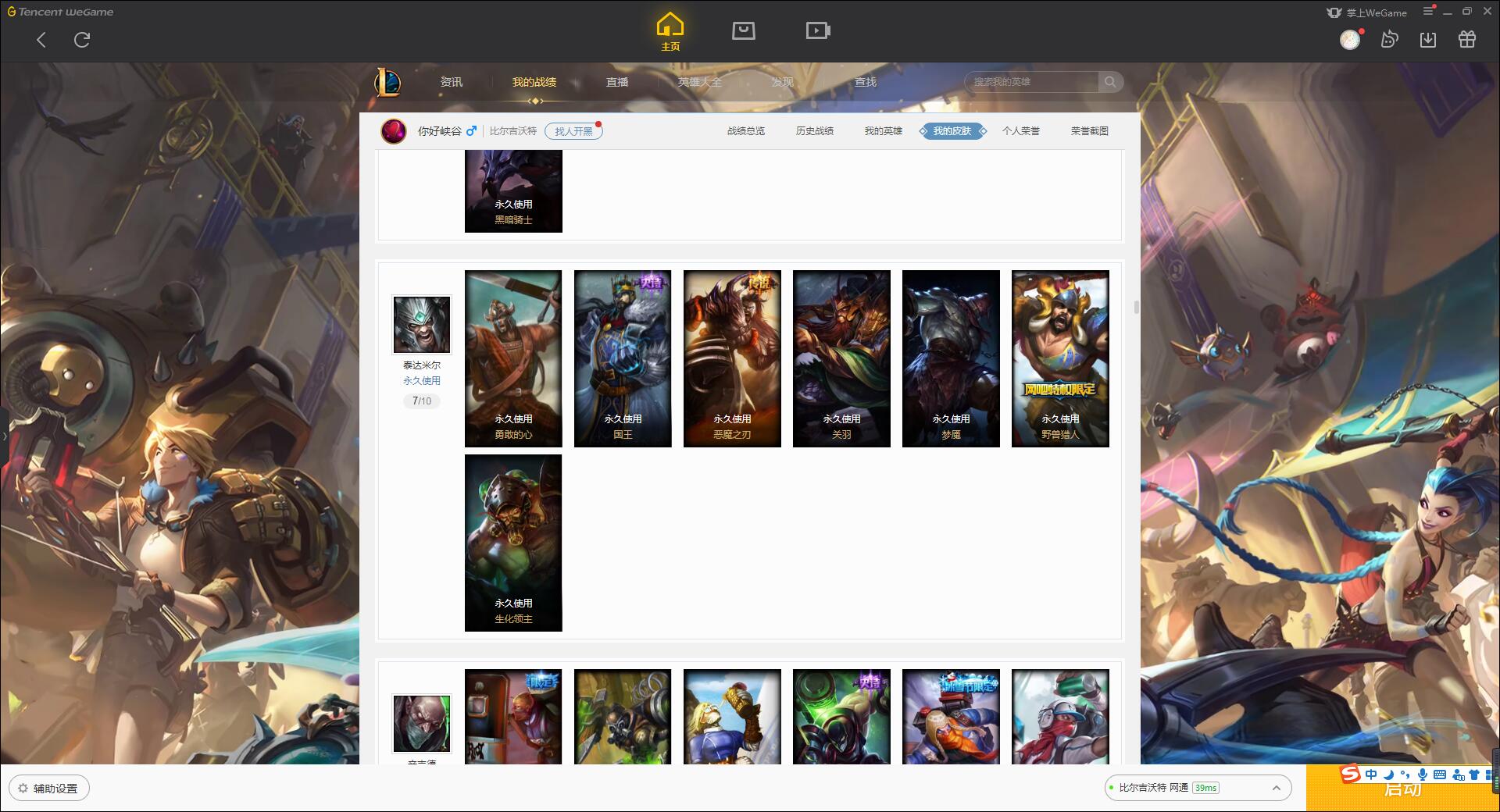
Task: Open the 关羽 skin card
Action: 841,358
